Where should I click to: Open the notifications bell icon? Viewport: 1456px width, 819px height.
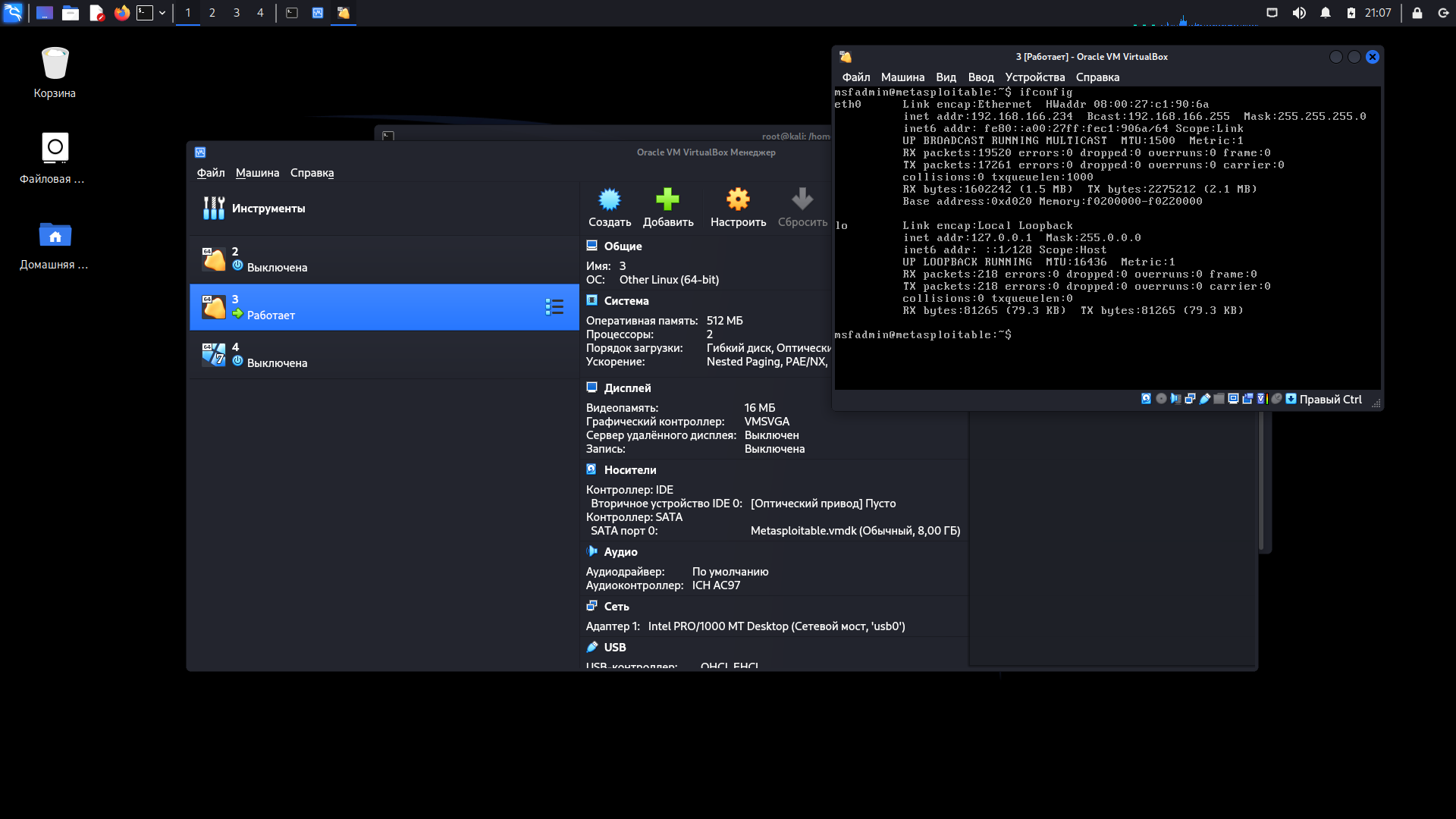coord(1326,13)
